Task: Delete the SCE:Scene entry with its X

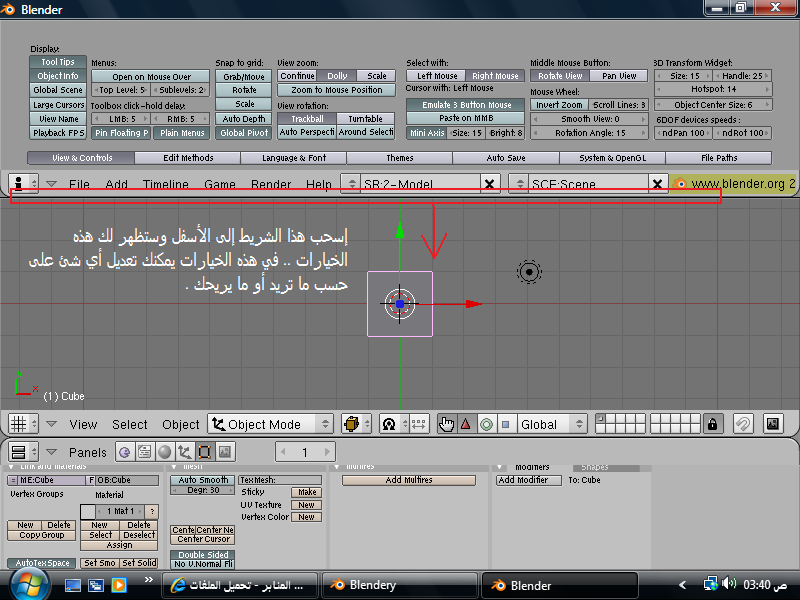Action: 658,184
